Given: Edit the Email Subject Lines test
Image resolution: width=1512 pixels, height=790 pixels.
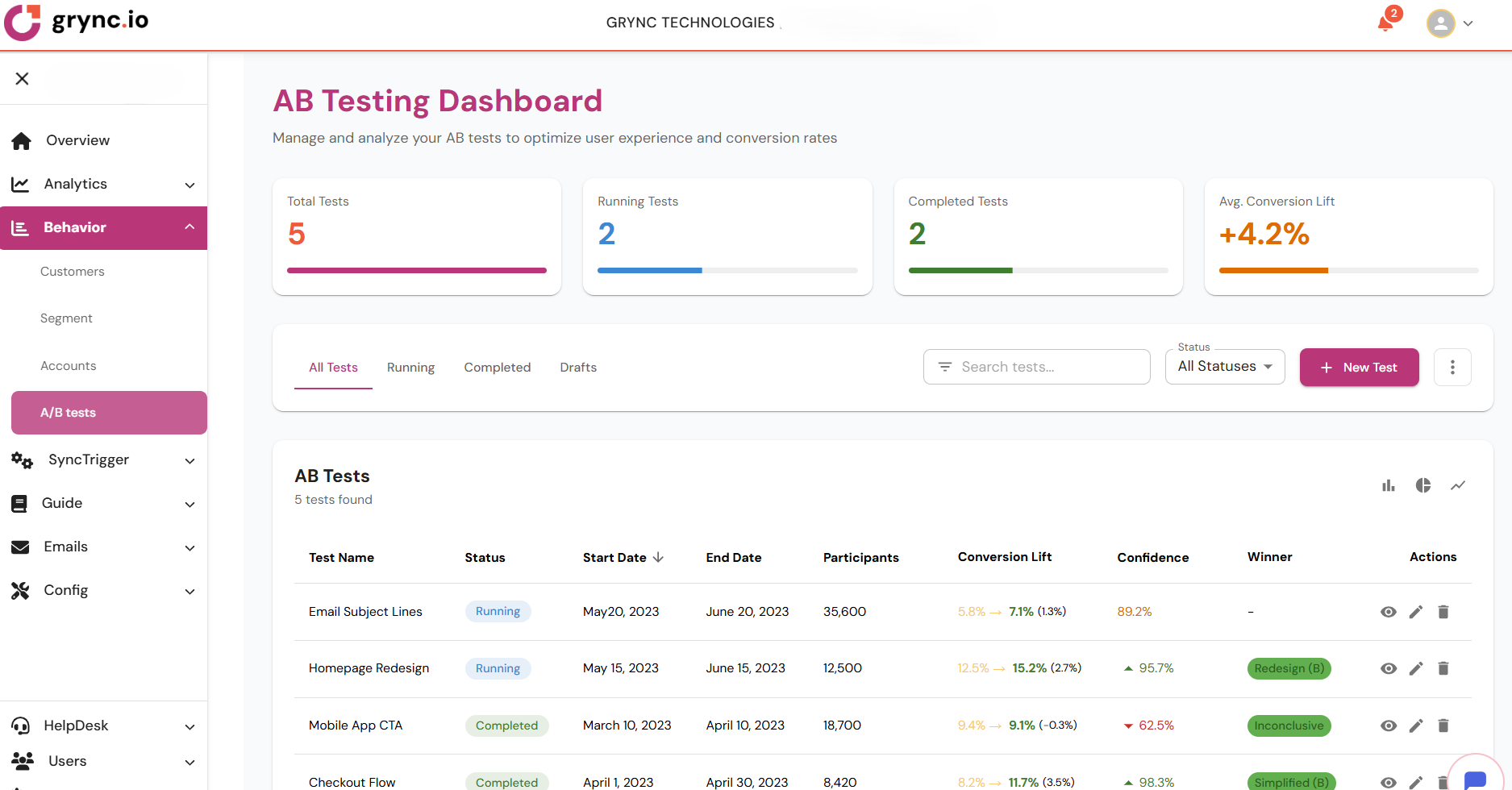Looking at the screenshot, I should coord(1416,612).
